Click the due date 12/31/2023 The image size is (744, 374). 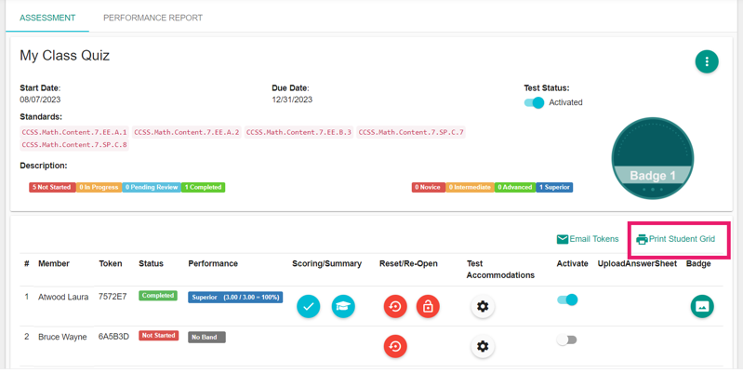(292, 100)
